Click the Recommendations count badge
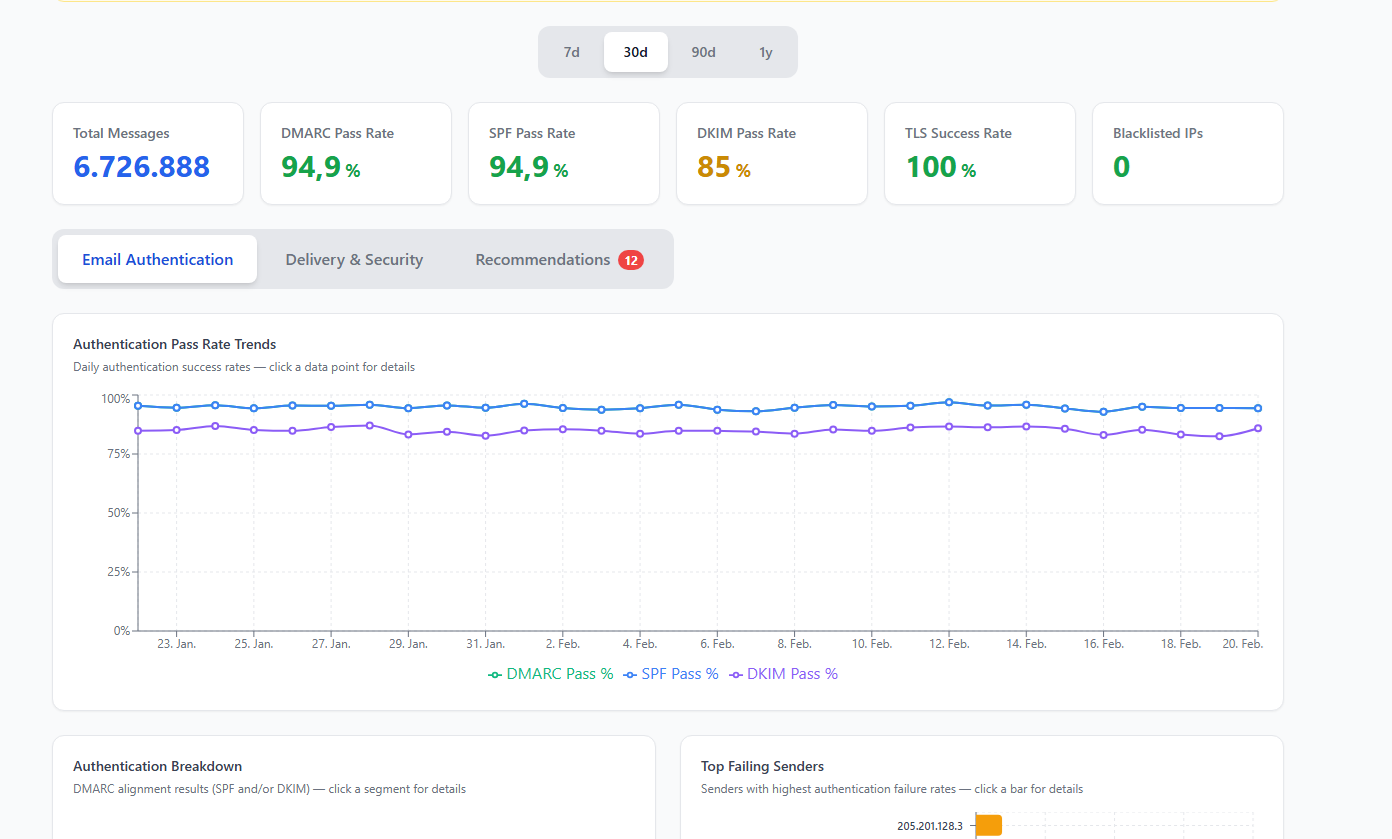This screenshot has height=839, width=1392. [631, 259]
